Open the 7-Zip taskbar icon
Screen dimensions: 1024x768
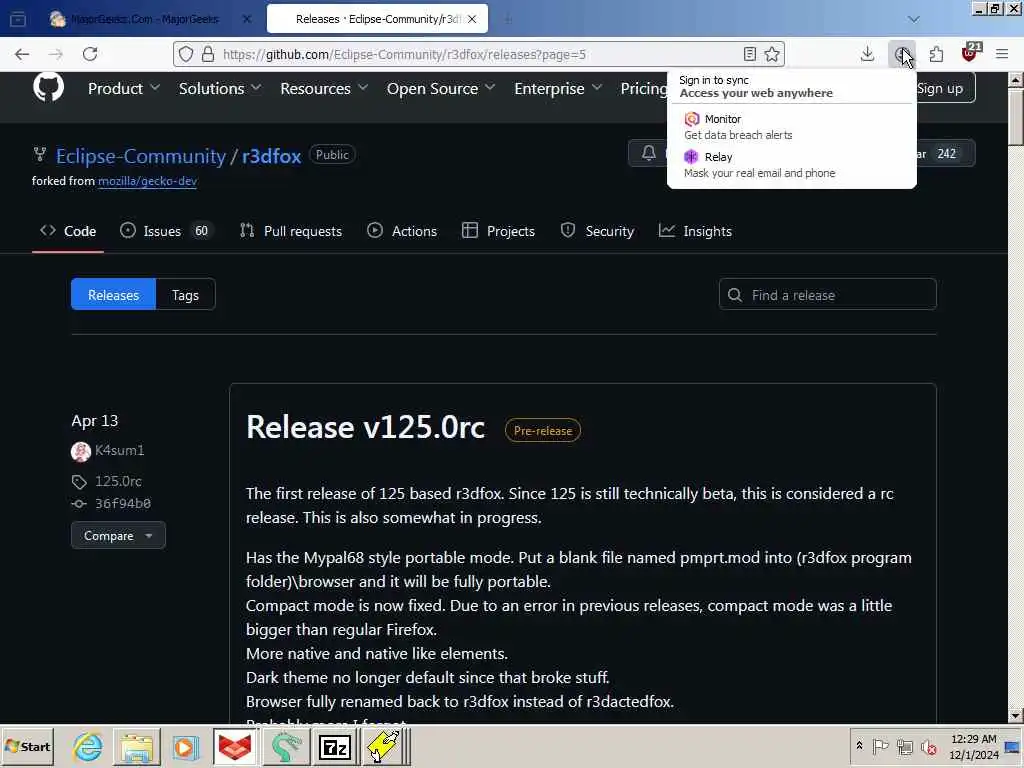pyautogui.click(x=334, y=747)
